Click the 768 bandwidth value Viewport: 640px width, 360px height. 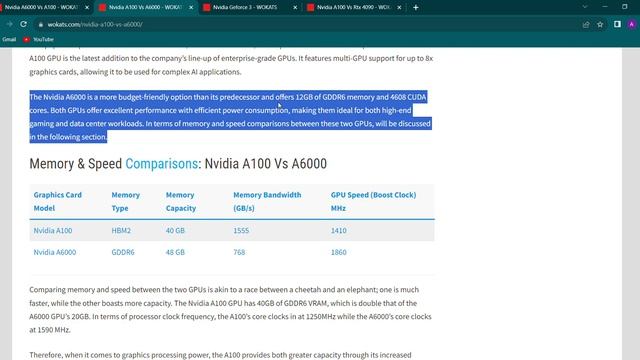(239, 252)
